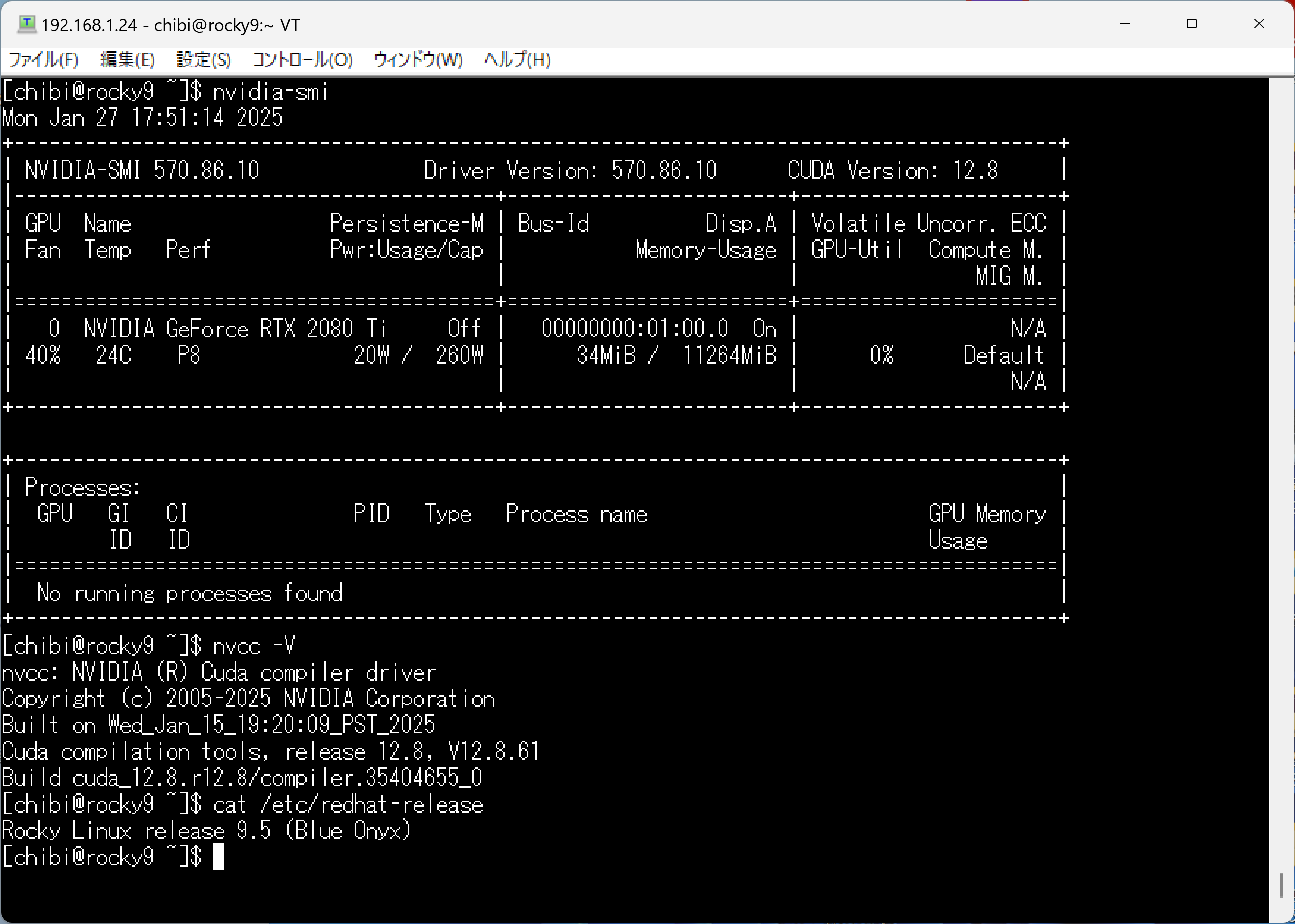Click the NVIDIA GeForce RTX 2080 Ti text
Viewport: 1295px width, 924px height.
click(x=235, y=329)
